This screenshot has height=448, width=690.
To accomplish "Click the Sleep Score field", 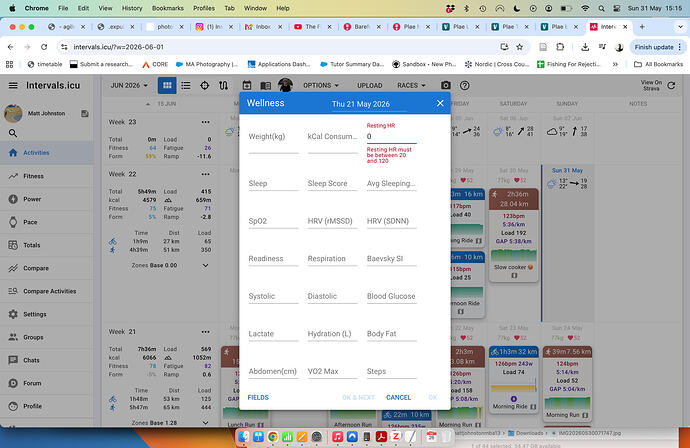I will tap(333, 184).
